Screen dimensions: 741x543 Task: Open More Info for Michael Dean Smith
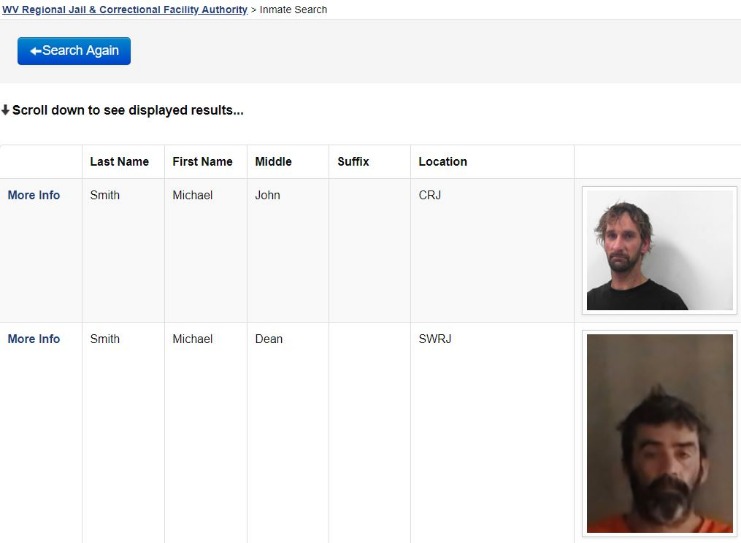34,339
